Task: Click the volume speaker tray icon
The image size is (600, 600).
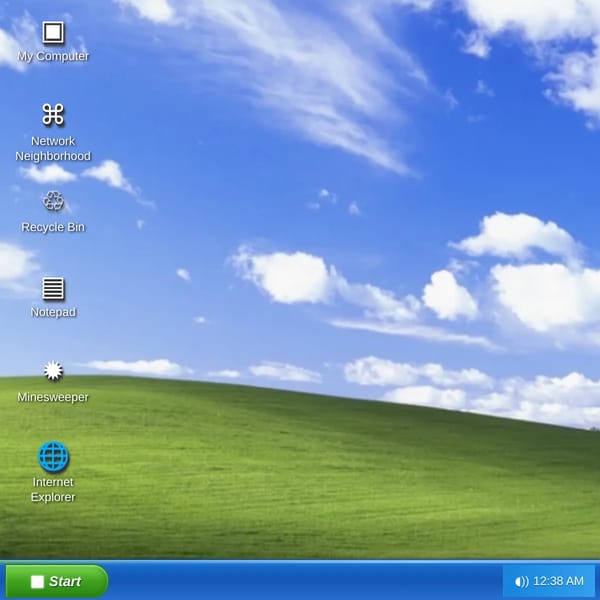Action: click(x=521, y=582)
